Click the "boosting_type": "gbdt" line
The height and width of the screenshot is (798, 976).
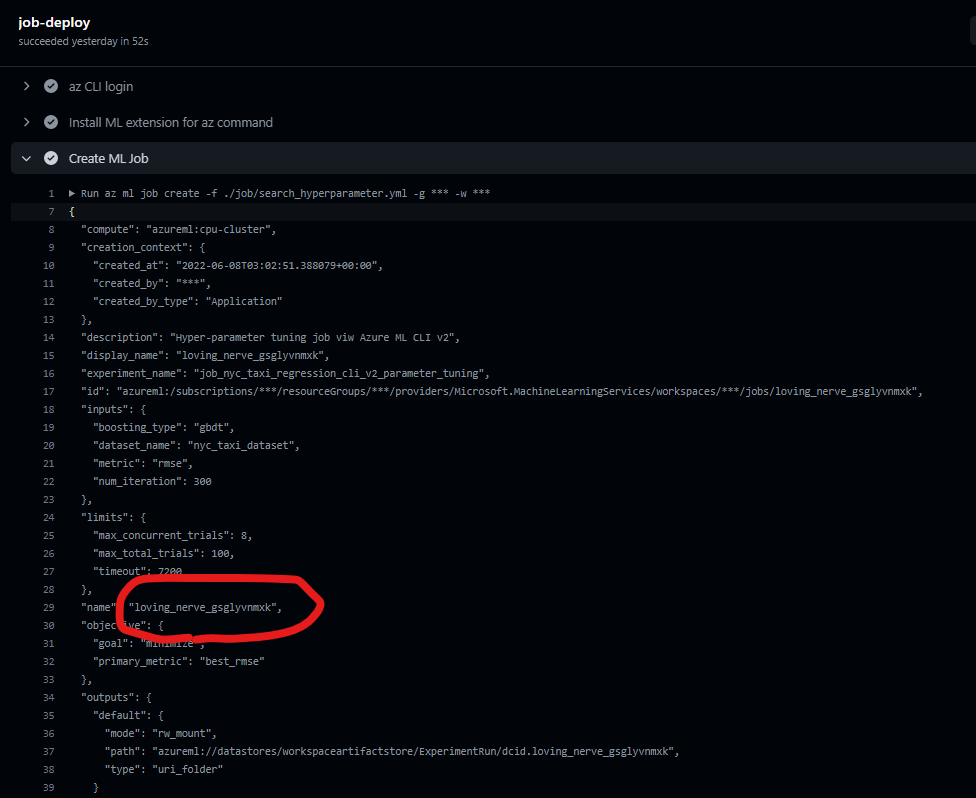164,428
